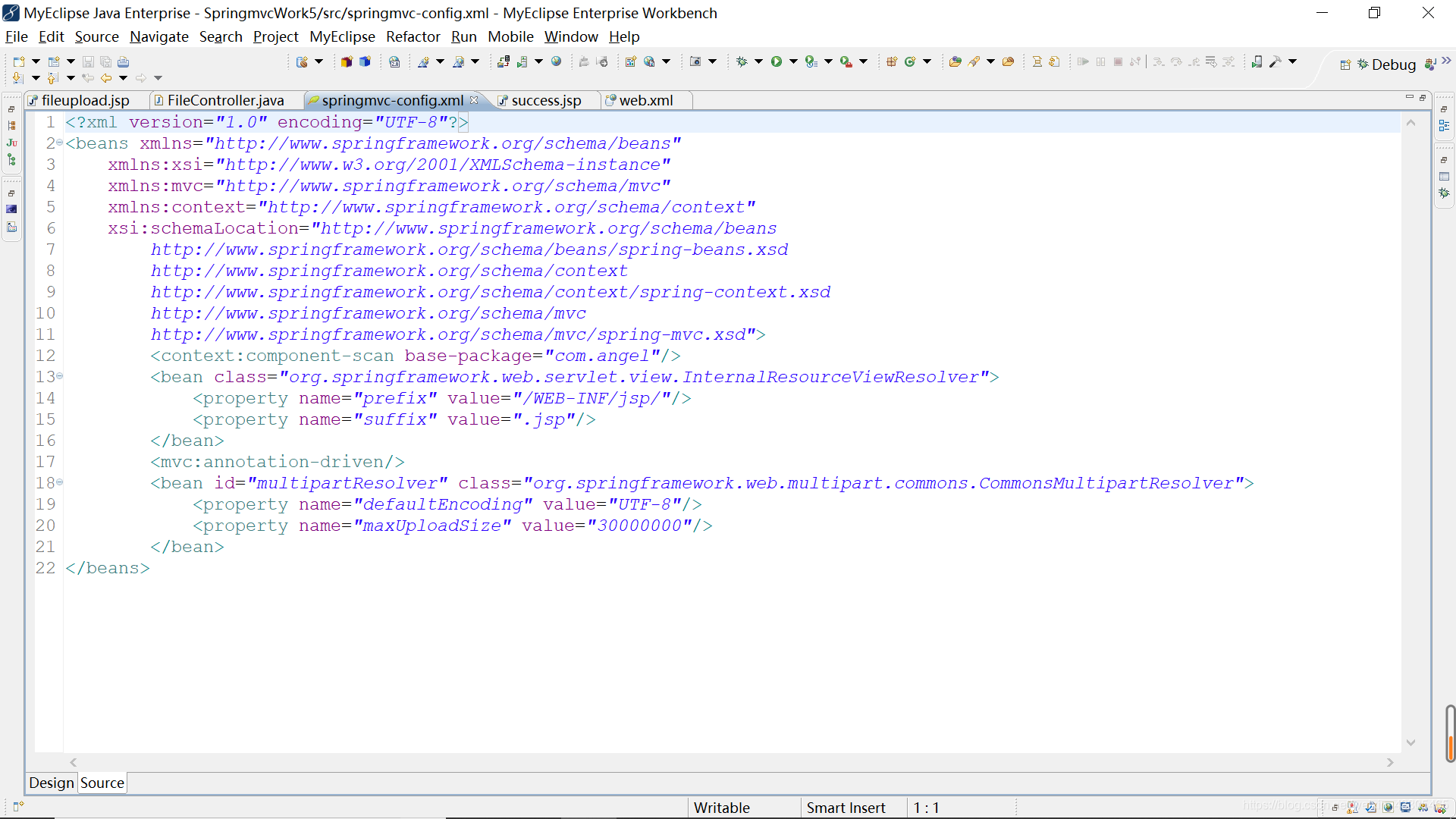The image size is (1456, 819).
Task: Toggle the Suspend debug control
Action: (1100, 61)
